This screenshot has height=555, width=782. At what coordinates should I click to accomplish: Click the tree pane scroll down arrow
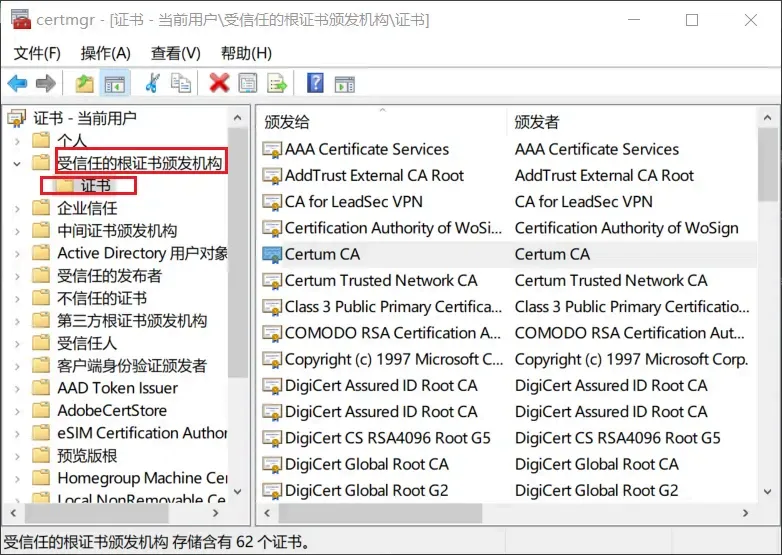pos(237,491)
